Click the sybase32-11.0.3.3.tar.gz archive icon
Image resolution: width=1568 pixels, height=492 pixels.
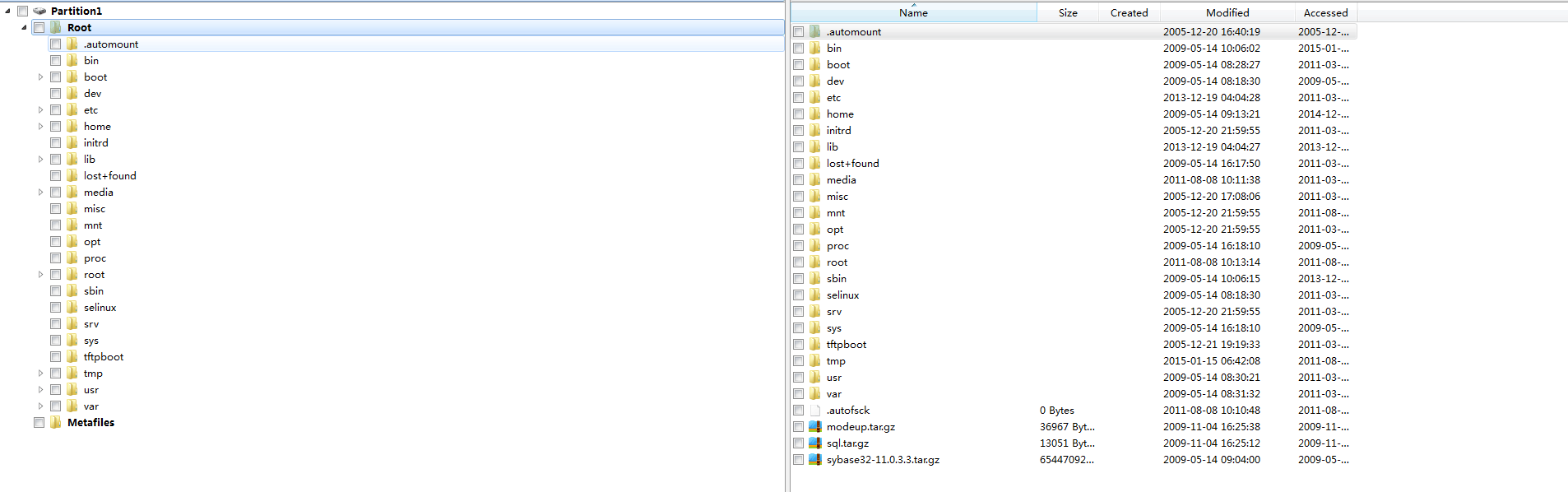(815, 459)
